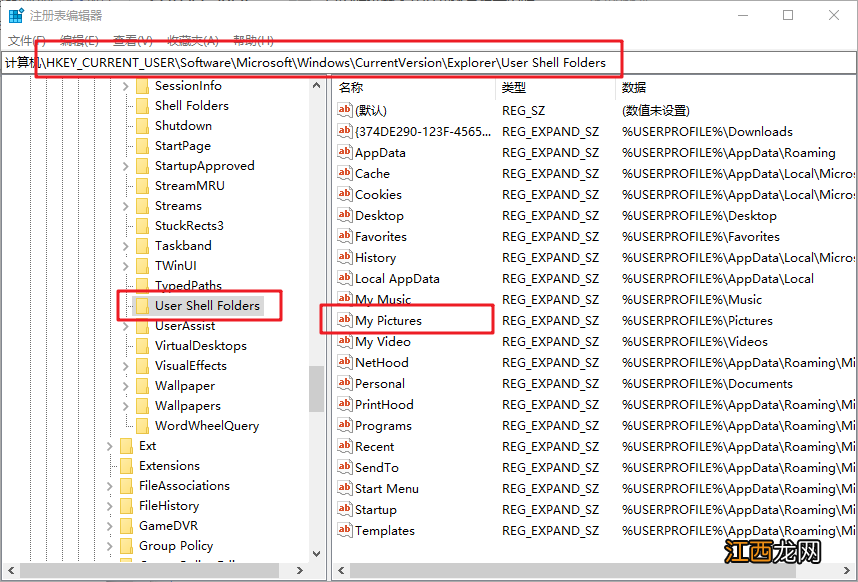The width and height of the screenshot is (858, 582).
Task: Expand the StartupApproved key
Action: point(125,166)
